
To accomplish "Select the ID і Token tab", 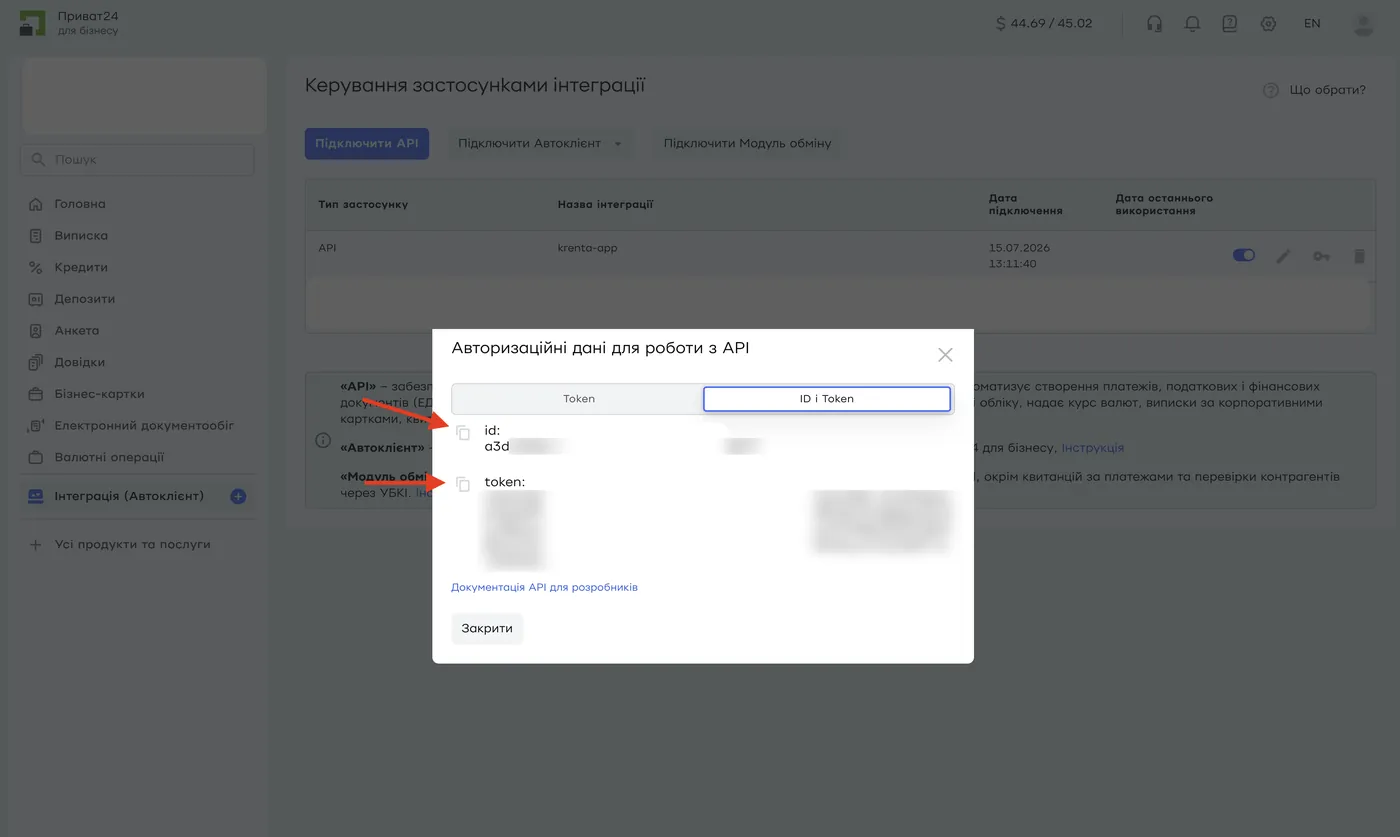I will click(827, 398).
